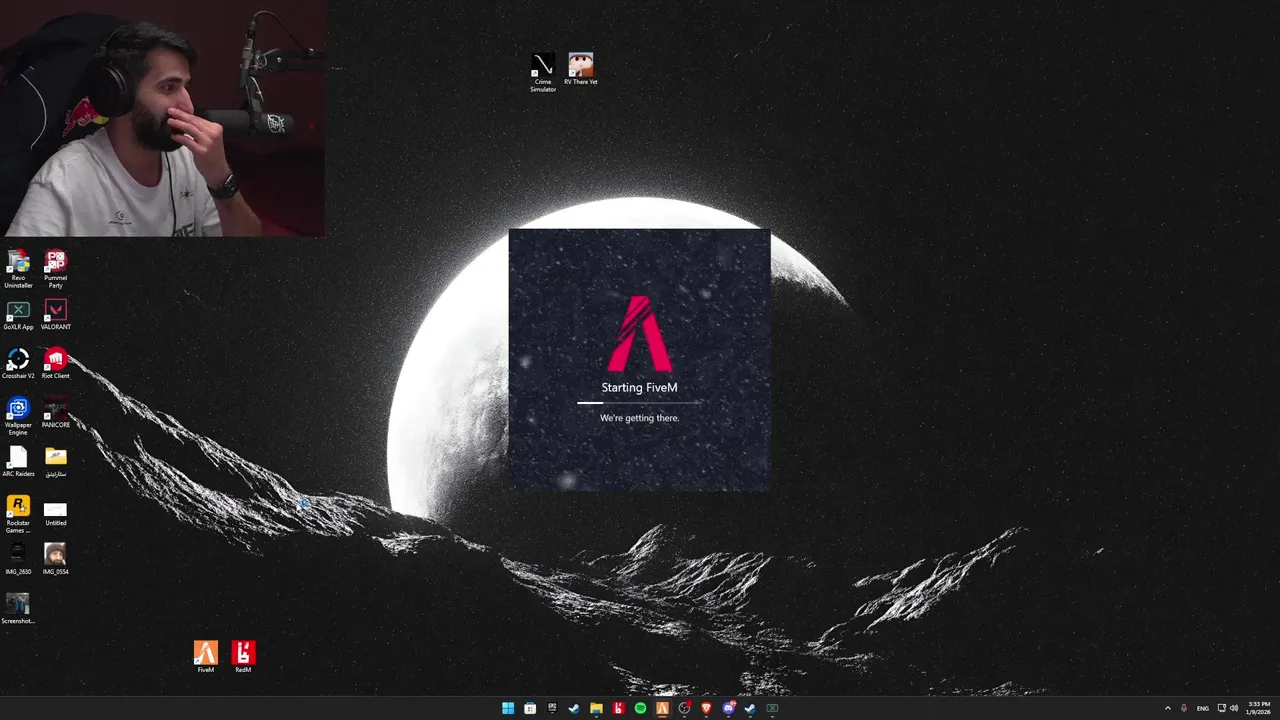The image size is (1280, 720).
Task: Click the FiveM logo in the splash window
Action: pyautogui.click(x=639, y=333)
